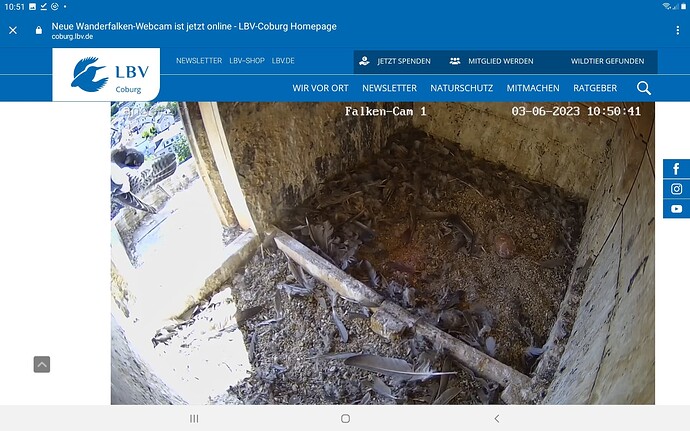Screen dimensions: 690x431
Task: Open the Instagram social icon
Action: coord(676,189)
